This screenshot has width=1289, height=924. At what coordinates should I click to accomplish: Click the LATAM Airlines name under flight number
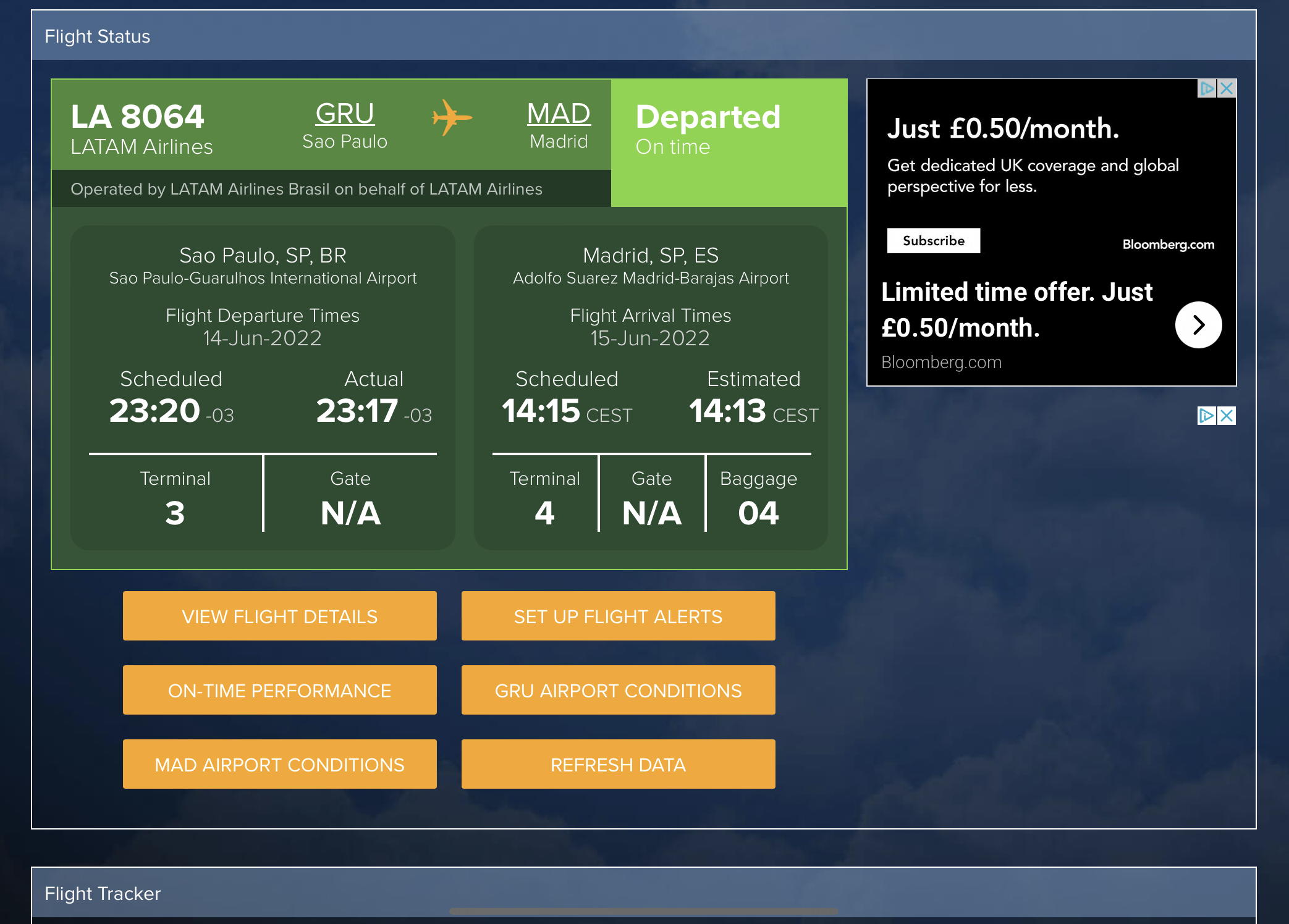142,147
